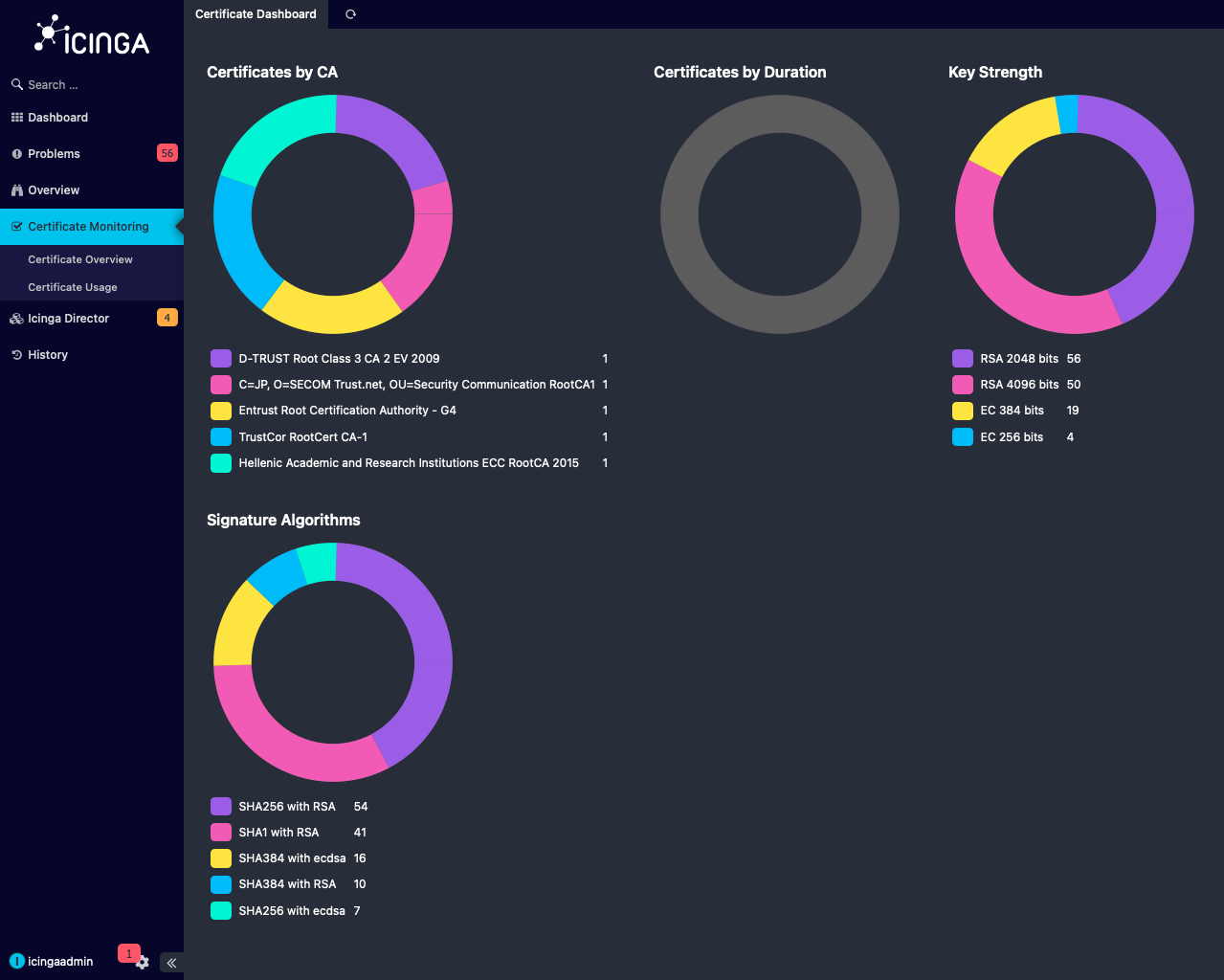Click the Overview binoculars icon
The width and height of the screenshot is (1224, 980).
point(15,189)
